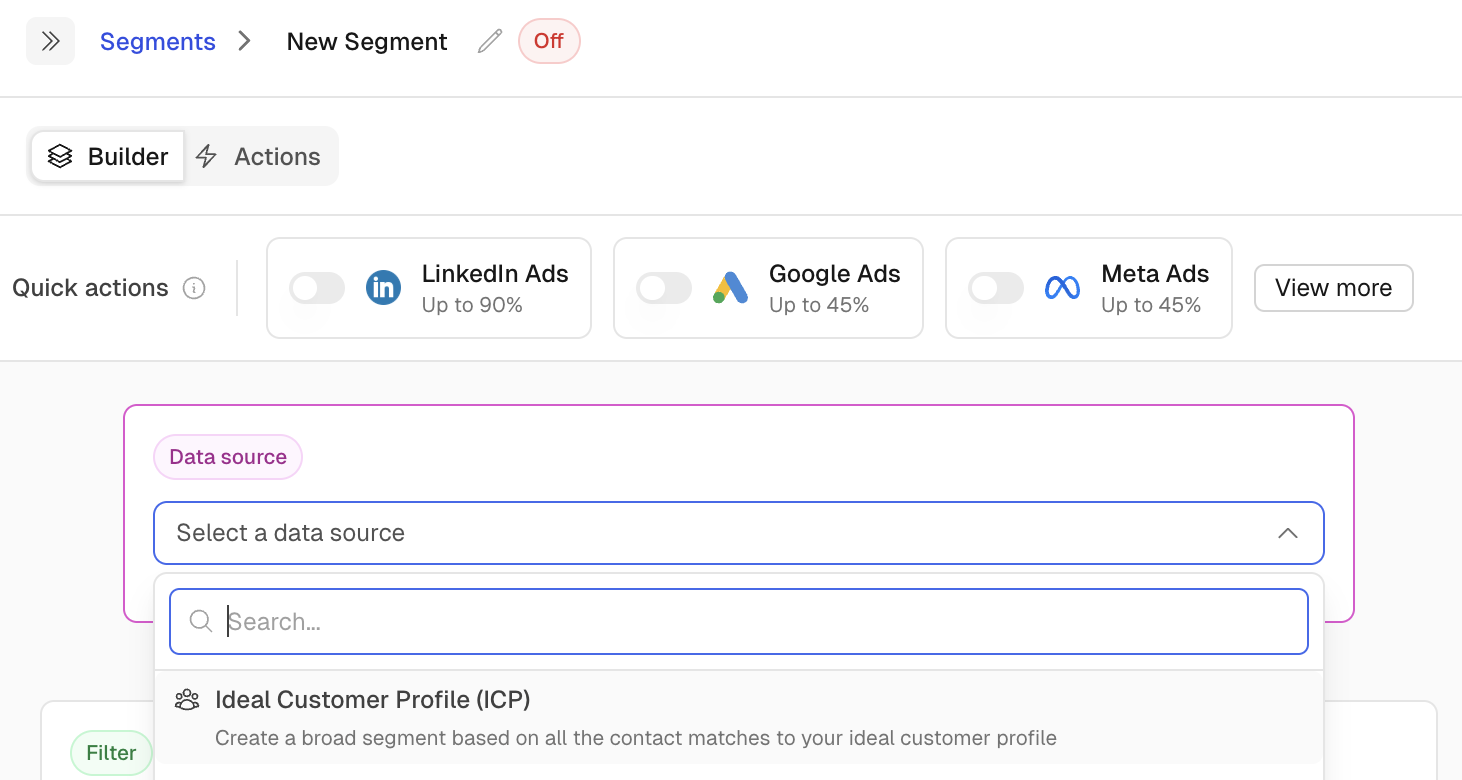
Task: Focus the Search input field
Action: point(760,622)
